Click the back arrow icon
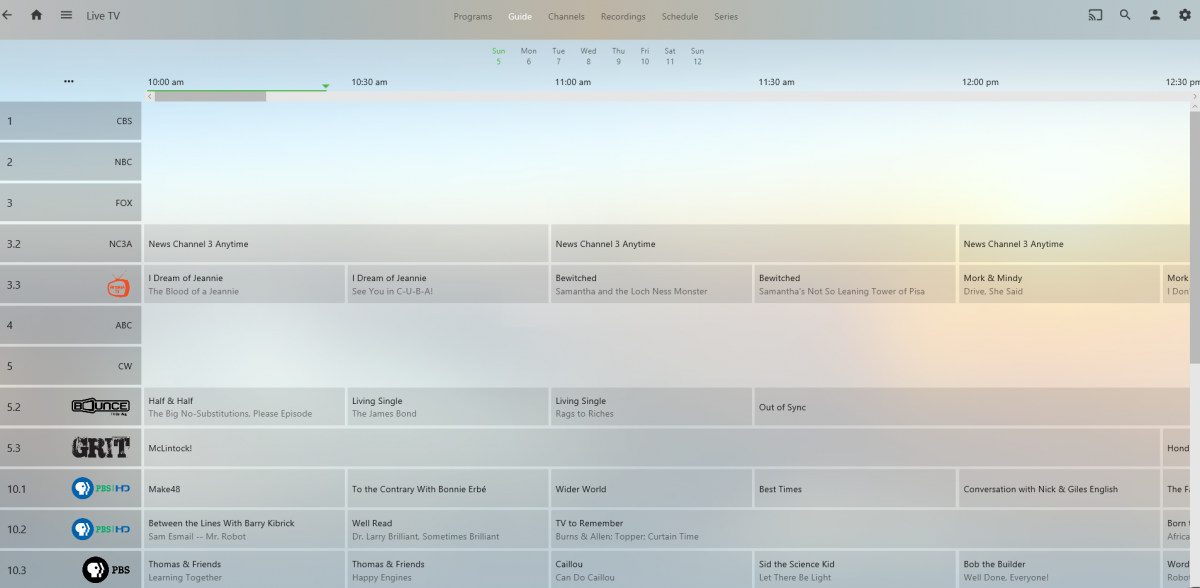This screenshot has height=588, width=1200. (x=8, y=15)
